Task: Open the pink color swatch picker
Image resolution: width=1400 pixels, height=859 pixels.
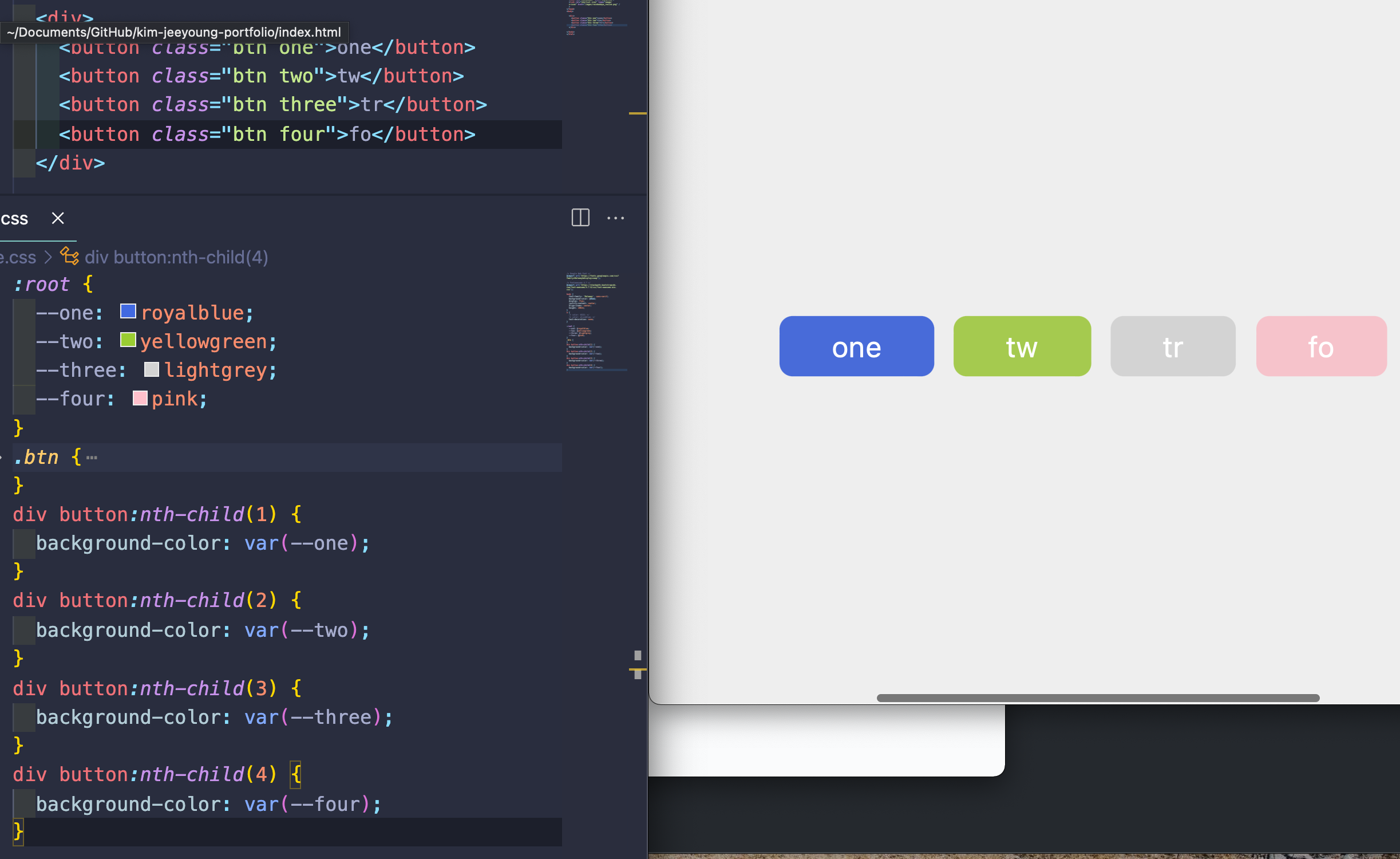Action: (140, 398)
